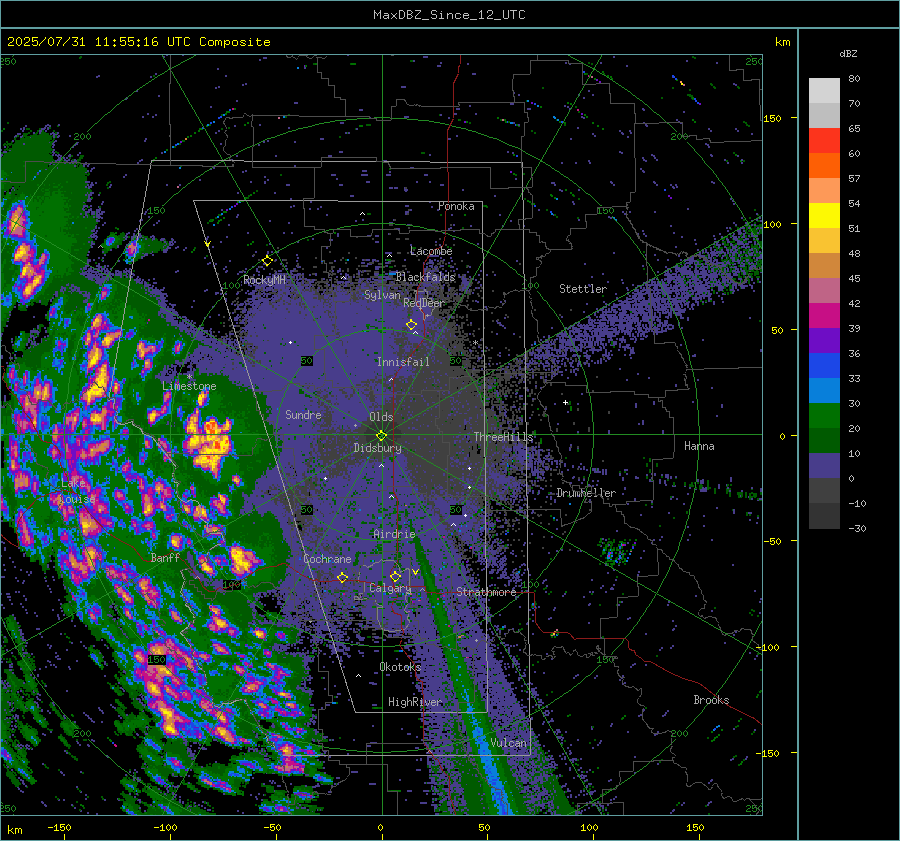Click the MaxDBZ_Since_12_UTC title
The width and height of the screenshot is (900, 841).
click(449, 15)
